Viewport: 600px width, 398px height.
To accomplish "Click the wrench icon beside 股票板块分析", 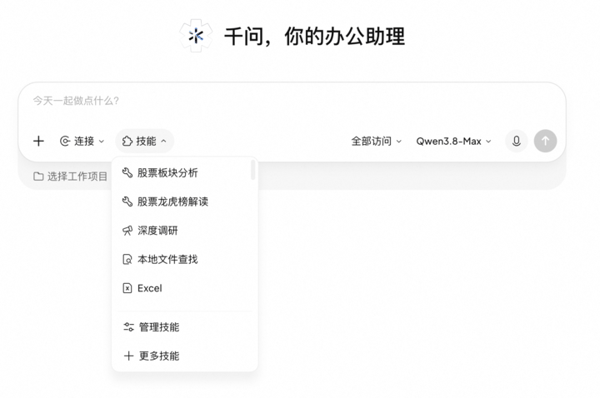I will pyautogui.click(x=127, y=173).
